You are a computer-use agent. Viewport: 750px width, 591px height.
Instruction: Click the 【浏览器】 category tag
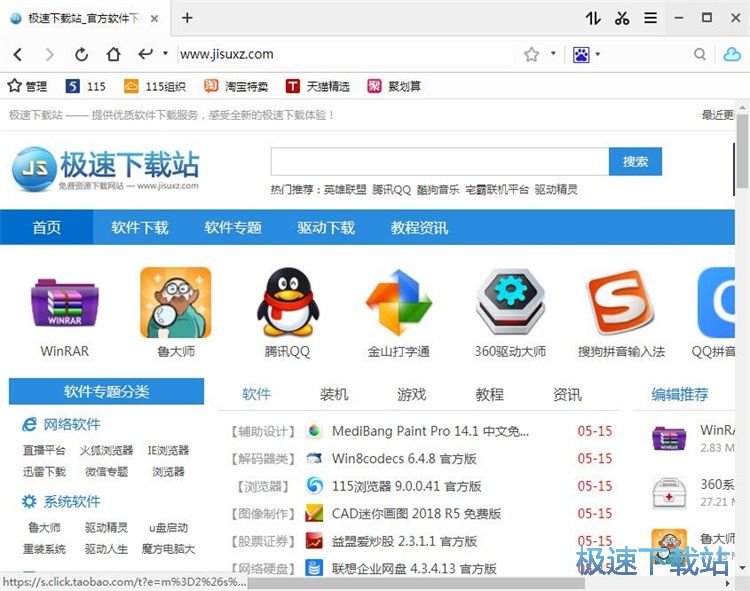263,487
